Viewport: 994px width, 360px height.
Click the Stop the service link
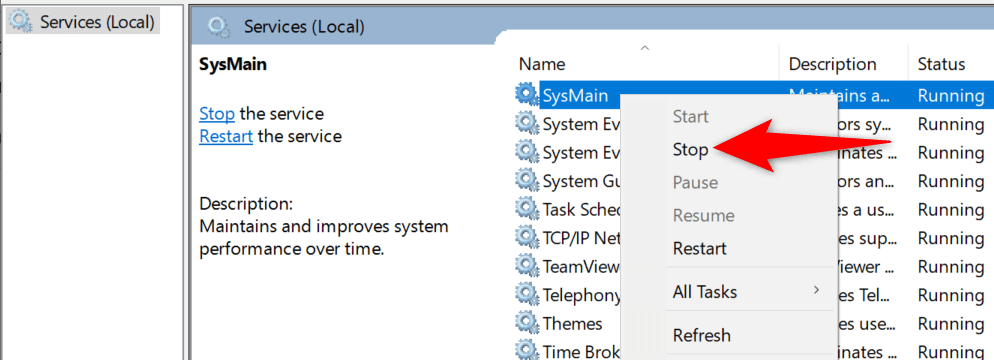point(217,114)
